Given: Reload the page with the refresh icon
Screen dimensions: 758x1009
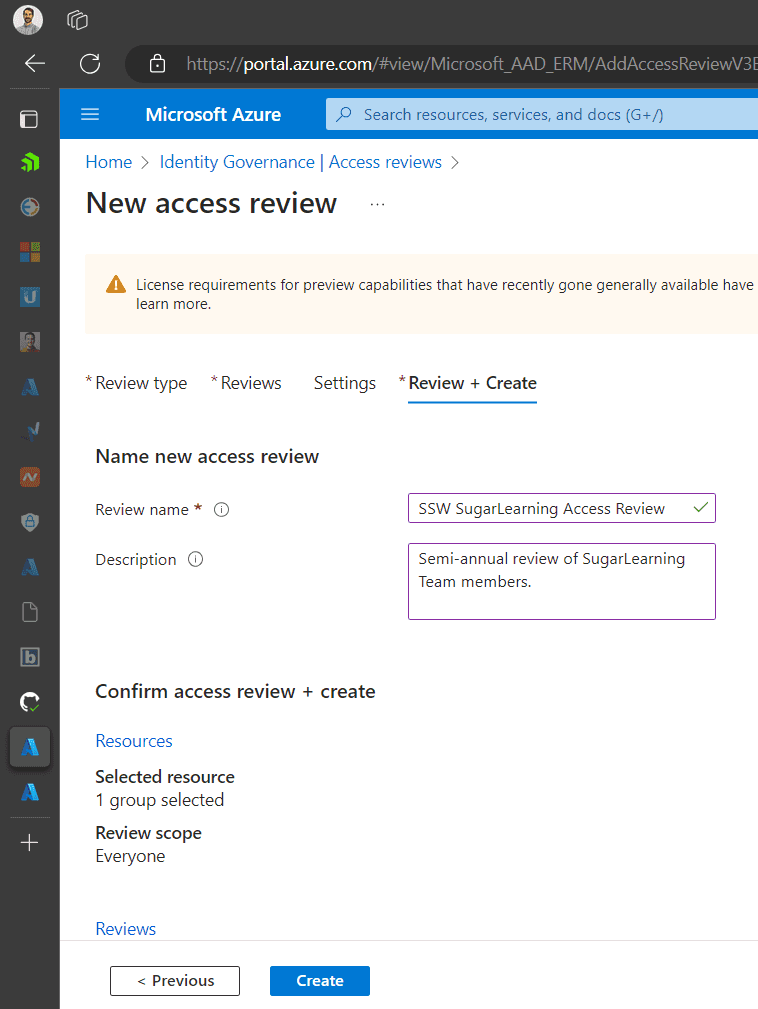Looking at the screenshot, I should 90,64.
